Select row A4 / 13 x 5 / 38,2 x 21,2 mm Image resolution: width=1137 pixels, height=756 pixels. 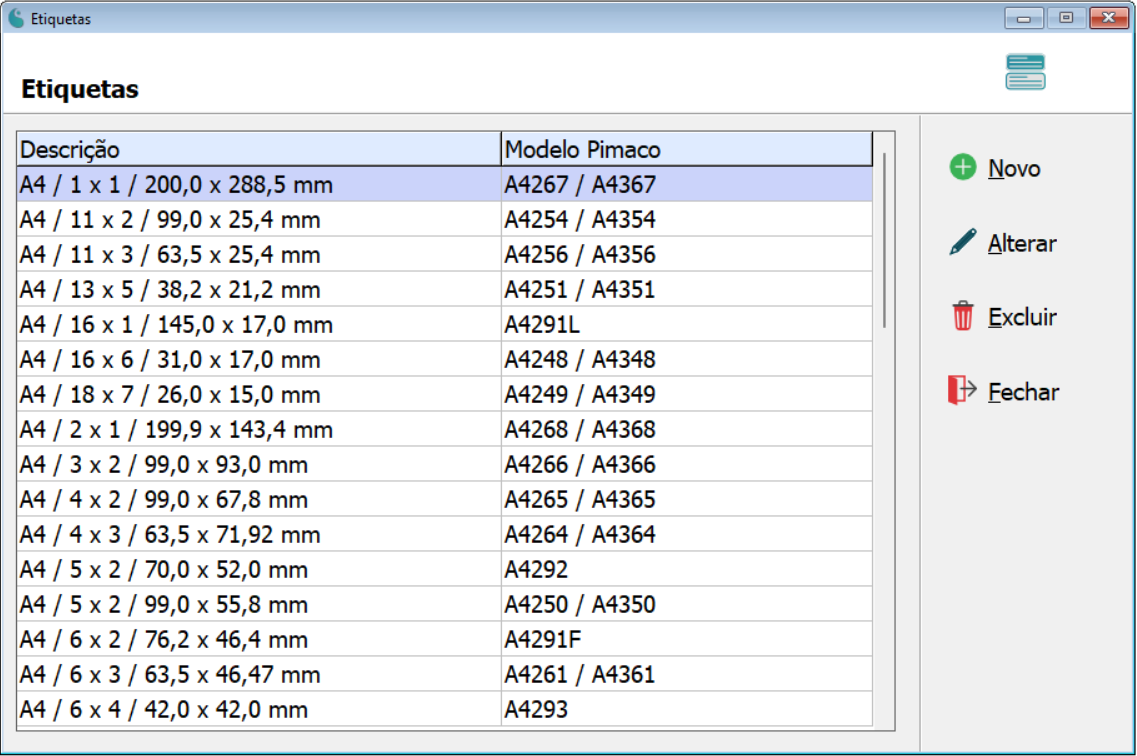(445, 289)
